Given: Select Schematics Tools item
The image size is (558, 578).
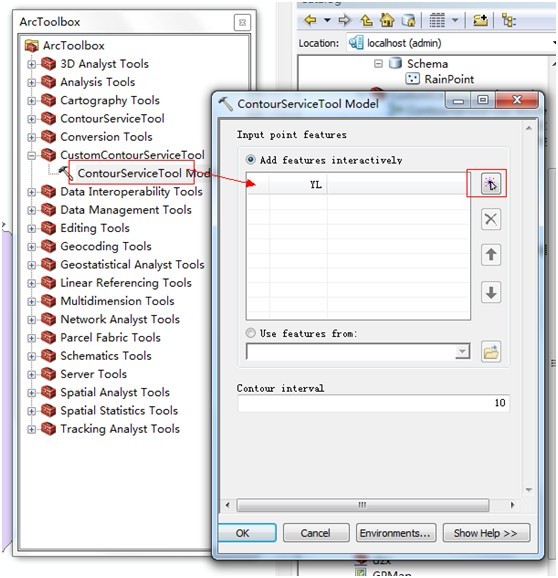Looking at the screenshot, I should coord(106,356).
